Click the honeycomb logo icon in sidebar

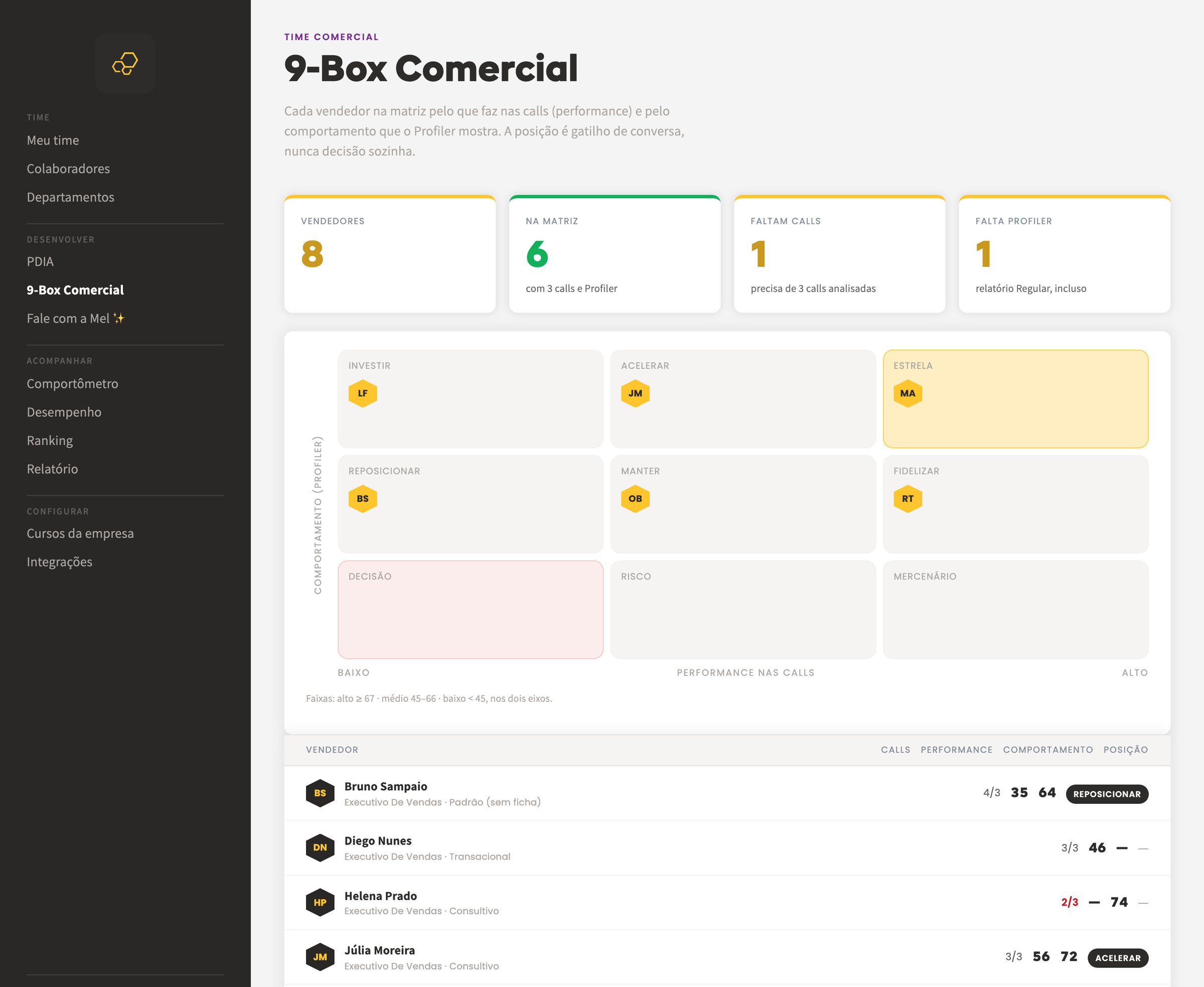(125, 64)
